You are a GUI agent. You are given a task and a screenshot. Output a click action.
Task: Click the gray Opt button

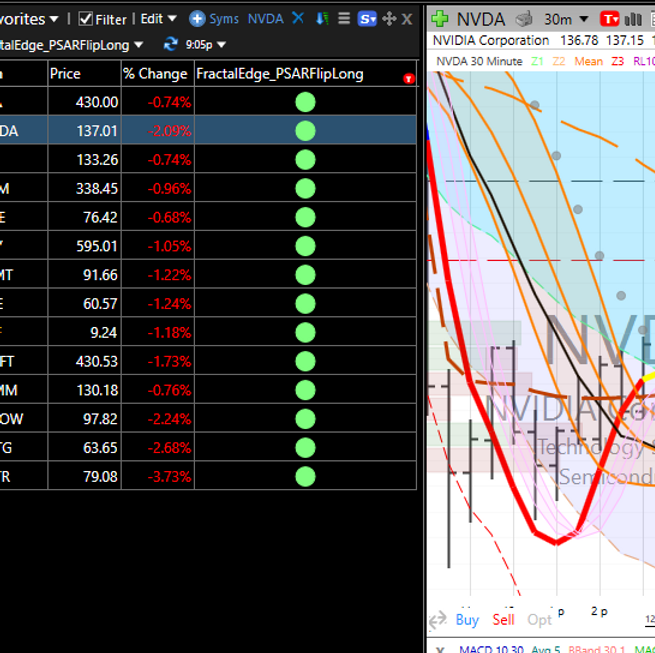(x=539, y=620)
